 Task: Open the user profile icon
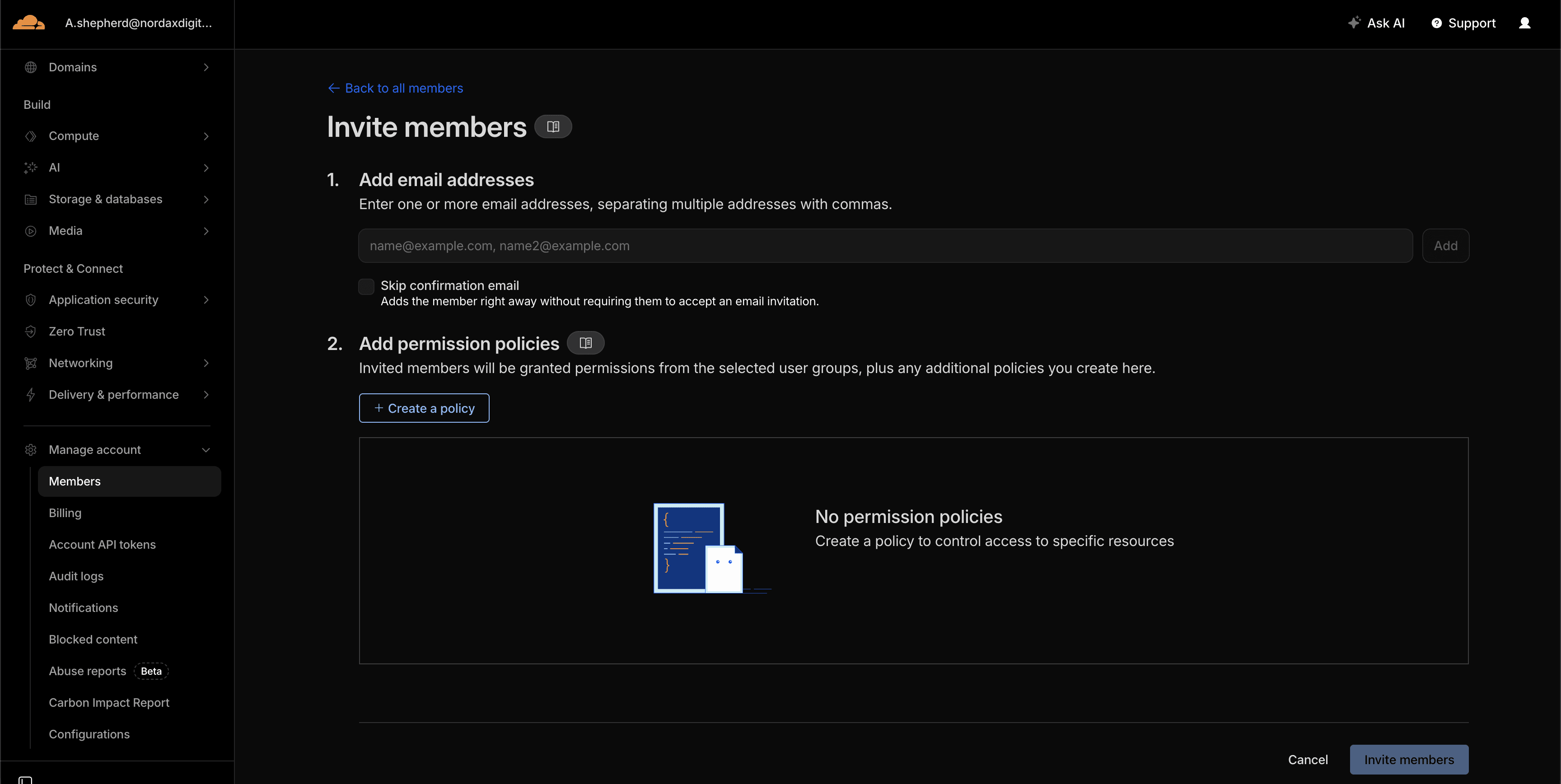click(1526, 23)
